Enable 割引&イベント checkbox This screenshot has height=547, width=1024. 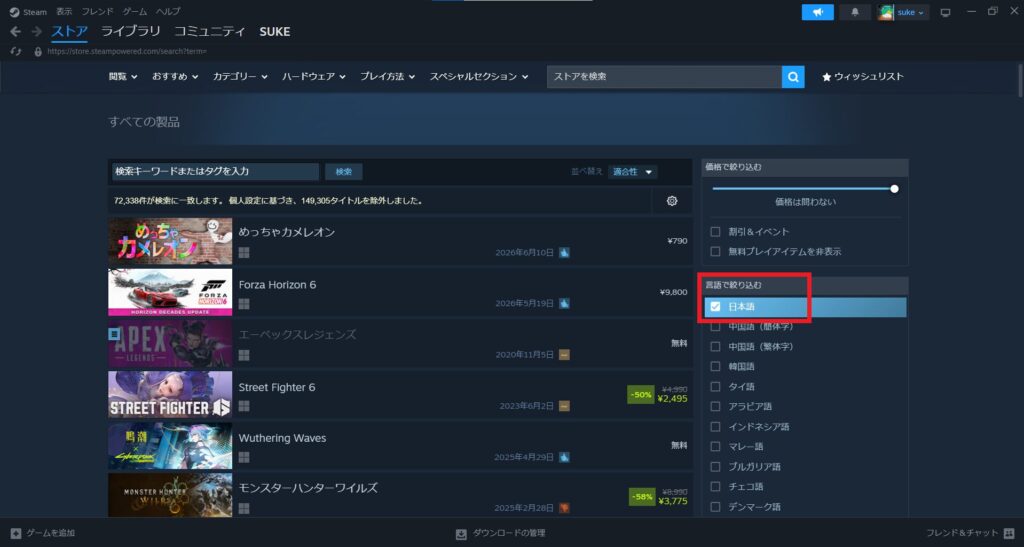715,232
